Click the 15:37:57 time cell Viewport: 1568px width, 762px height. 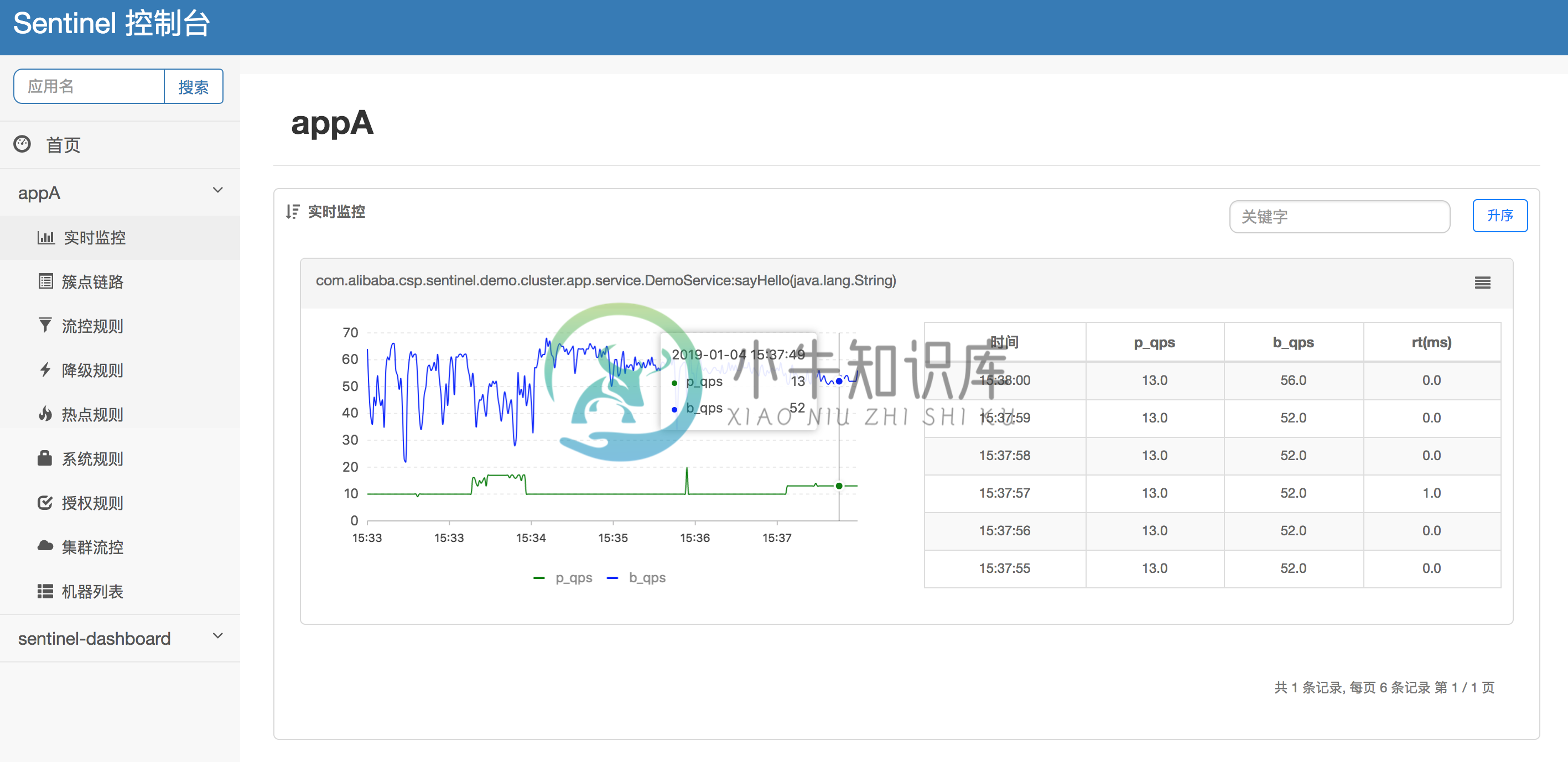click(1005, 493)
